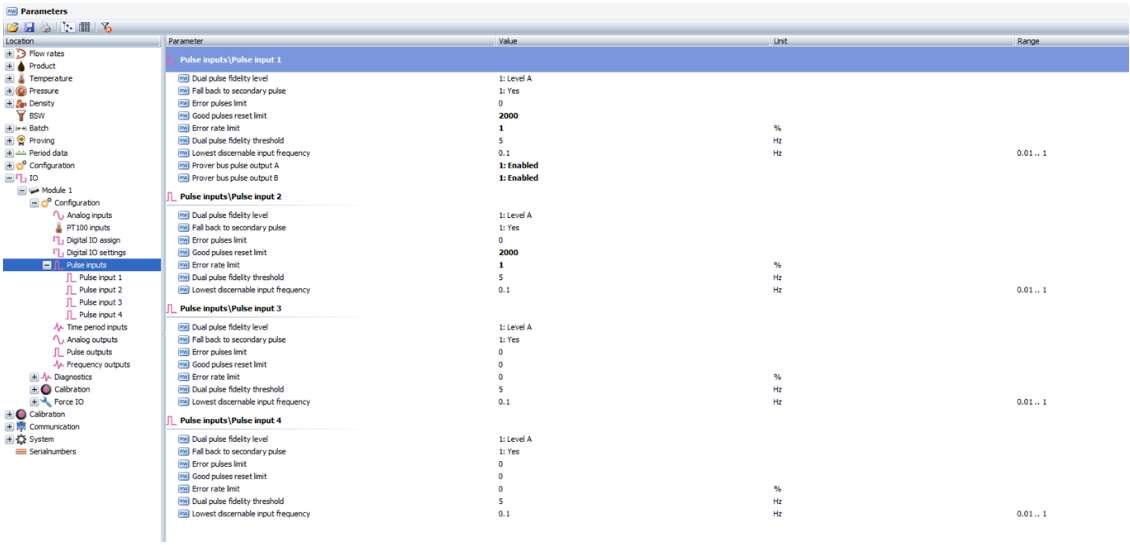Screen dimensions: 1130x545
Task: Select the Flow rates tree icon
Action: pyautogui.click(x=22, y=53)
